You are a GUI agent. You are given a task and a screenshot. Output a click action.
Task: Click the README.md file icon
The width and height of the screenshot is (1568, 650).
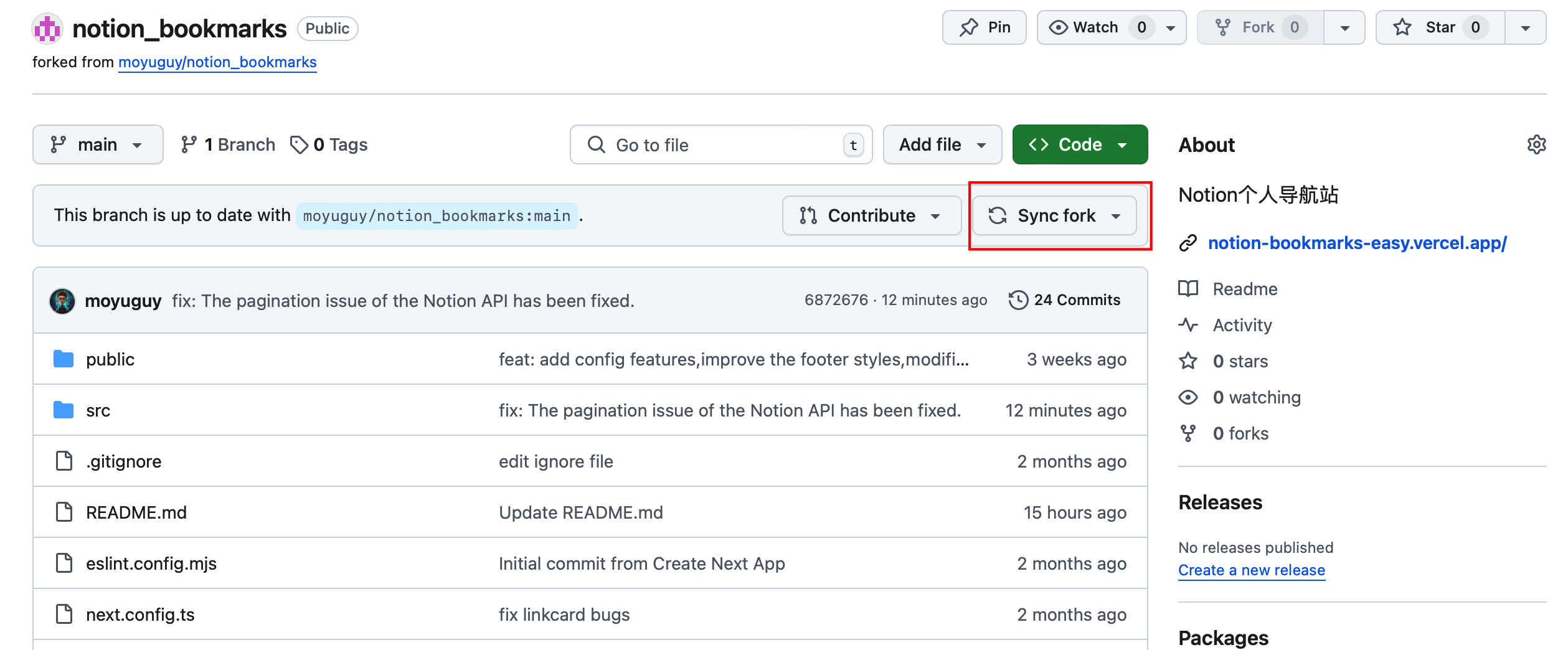tap(64, 512)
